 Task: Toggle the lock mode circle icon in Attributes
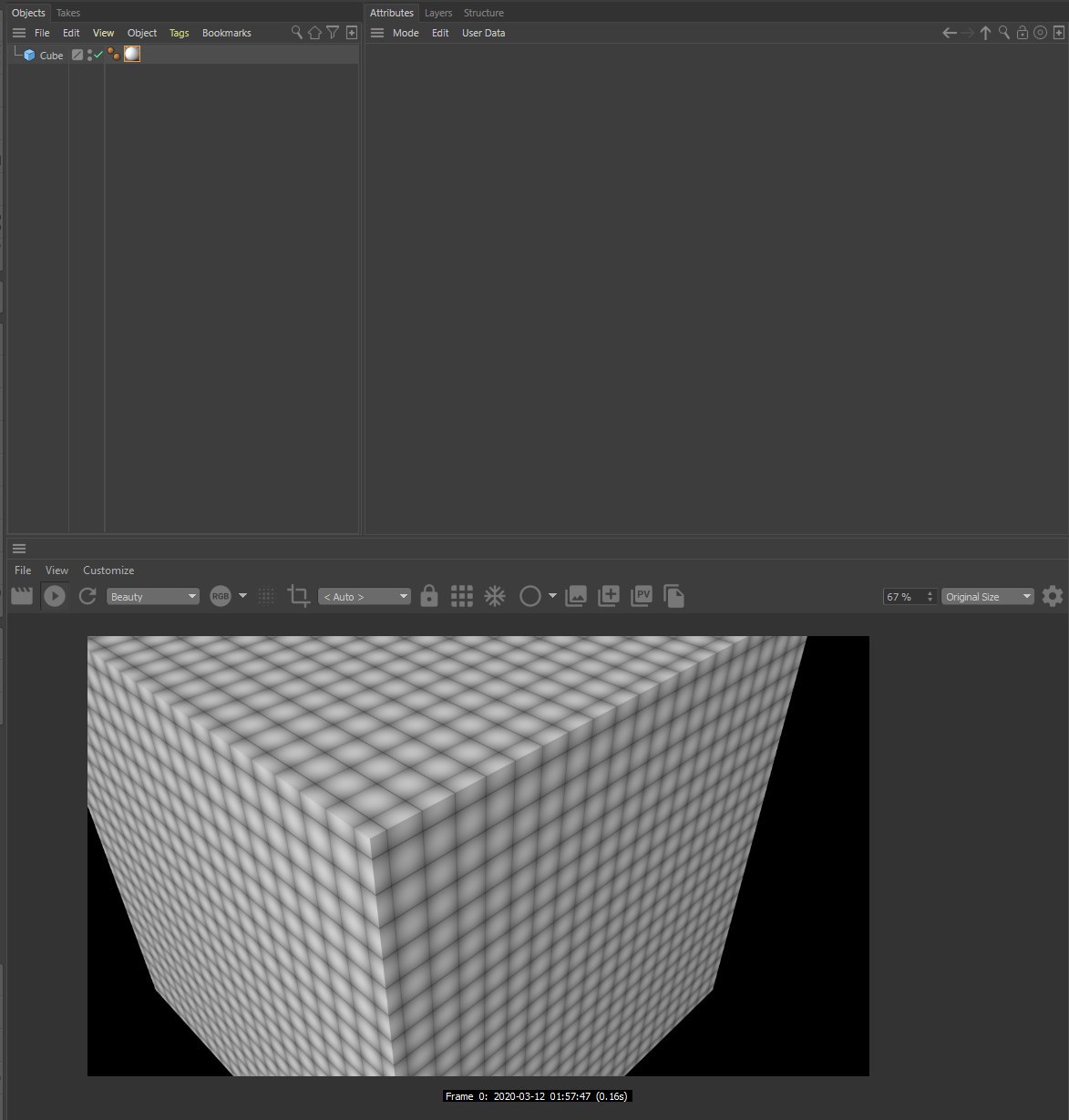point(1040,33)
